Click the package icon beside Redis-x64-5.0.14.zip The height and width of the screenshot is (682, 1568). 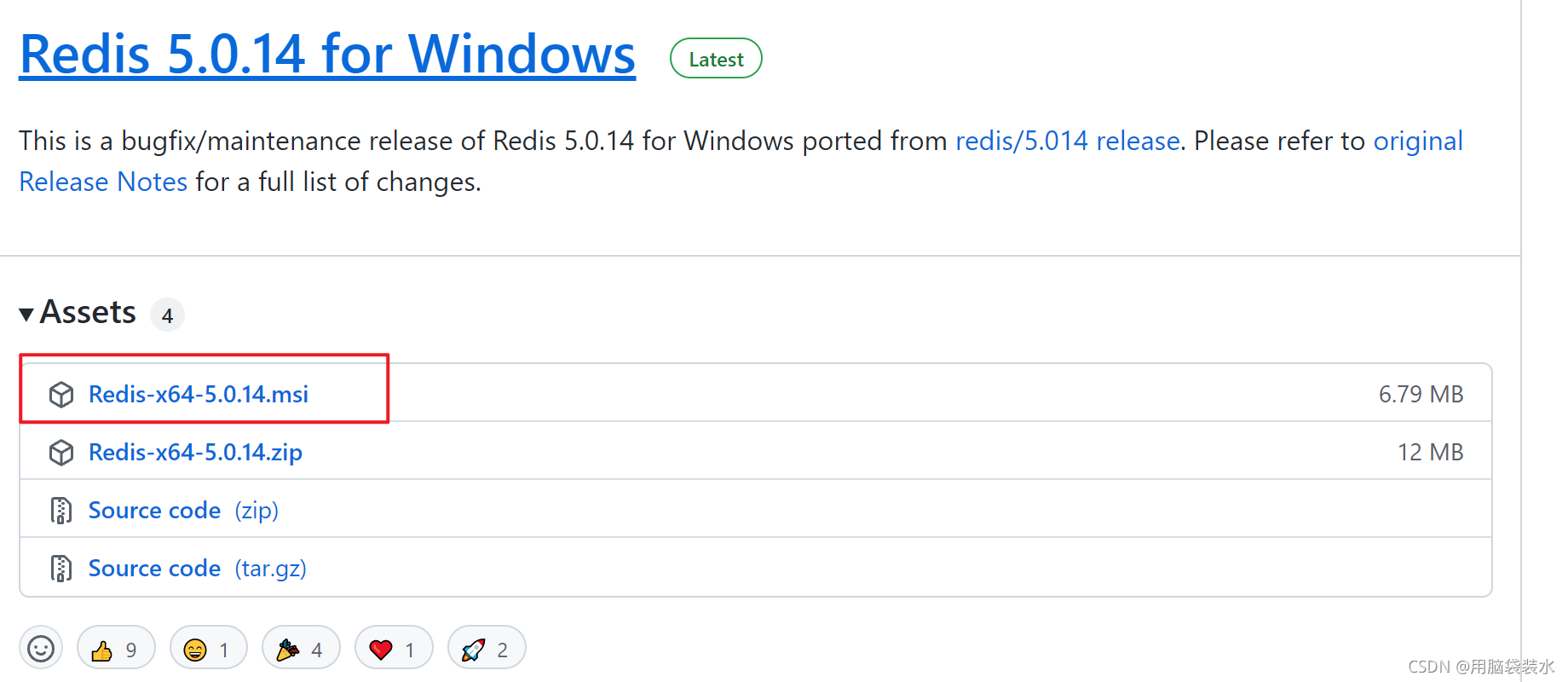(x=61, y=453)
